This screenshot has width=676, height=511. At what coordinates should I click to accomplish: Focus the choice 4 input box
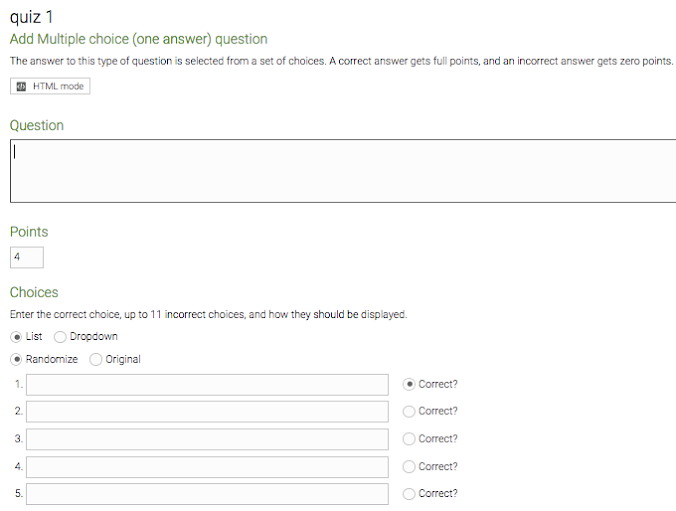click(x=207, y=467)
